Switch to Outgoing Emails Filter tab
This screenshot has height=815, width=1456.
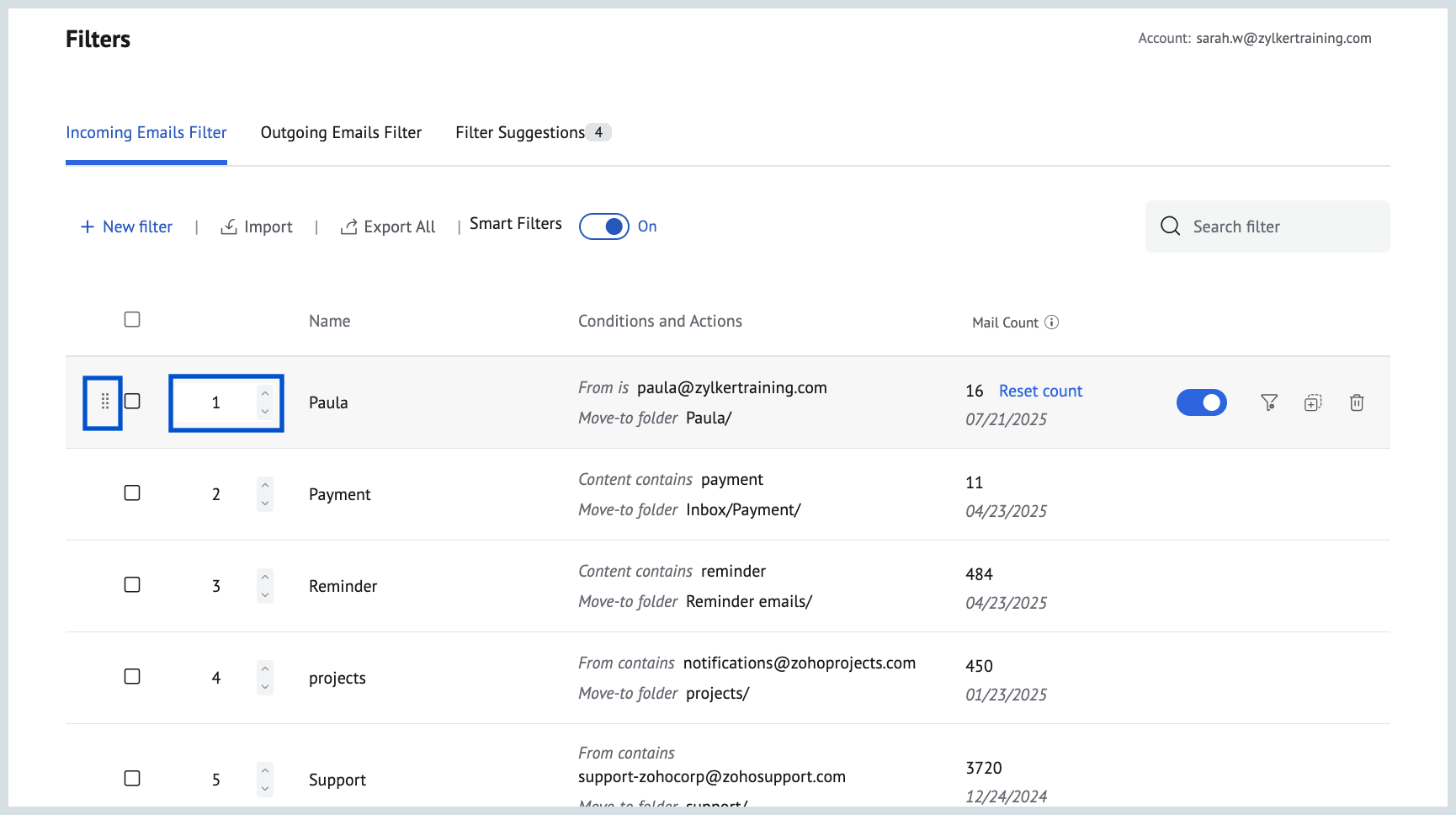tap(341, 133)
